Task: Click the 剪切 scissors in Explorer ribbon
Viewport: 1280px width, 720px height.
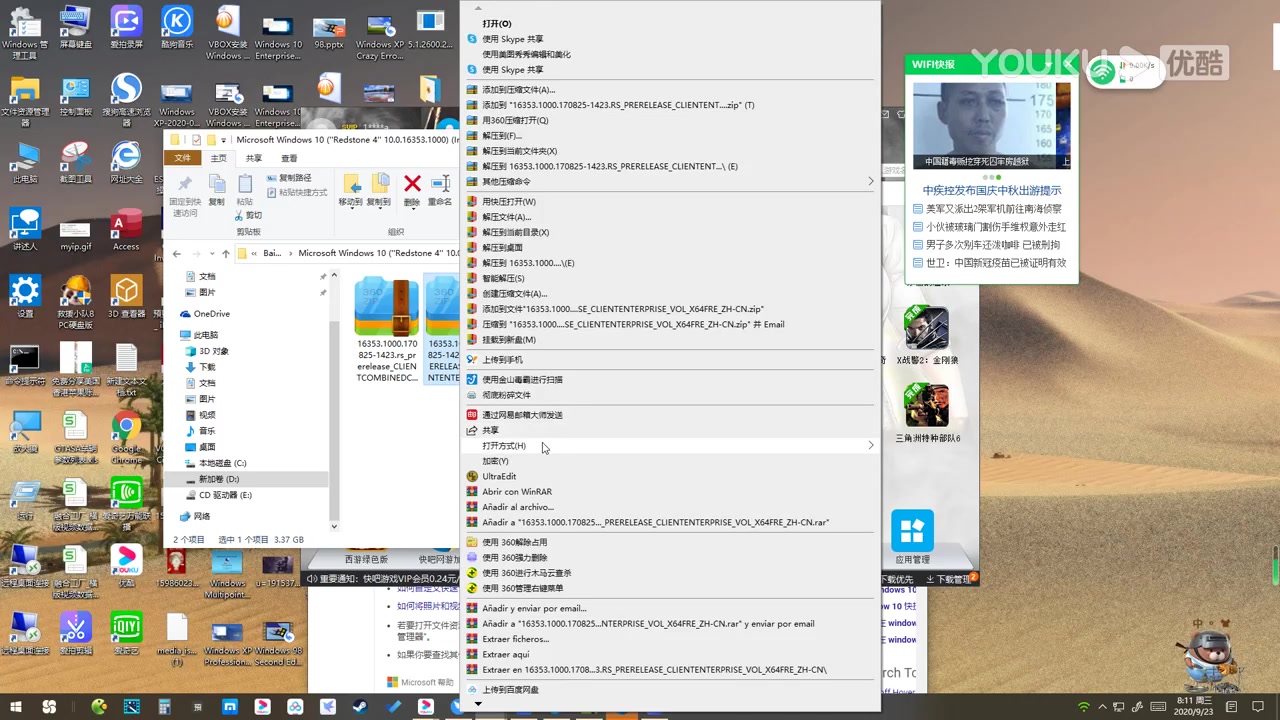Action: point(249,215)
